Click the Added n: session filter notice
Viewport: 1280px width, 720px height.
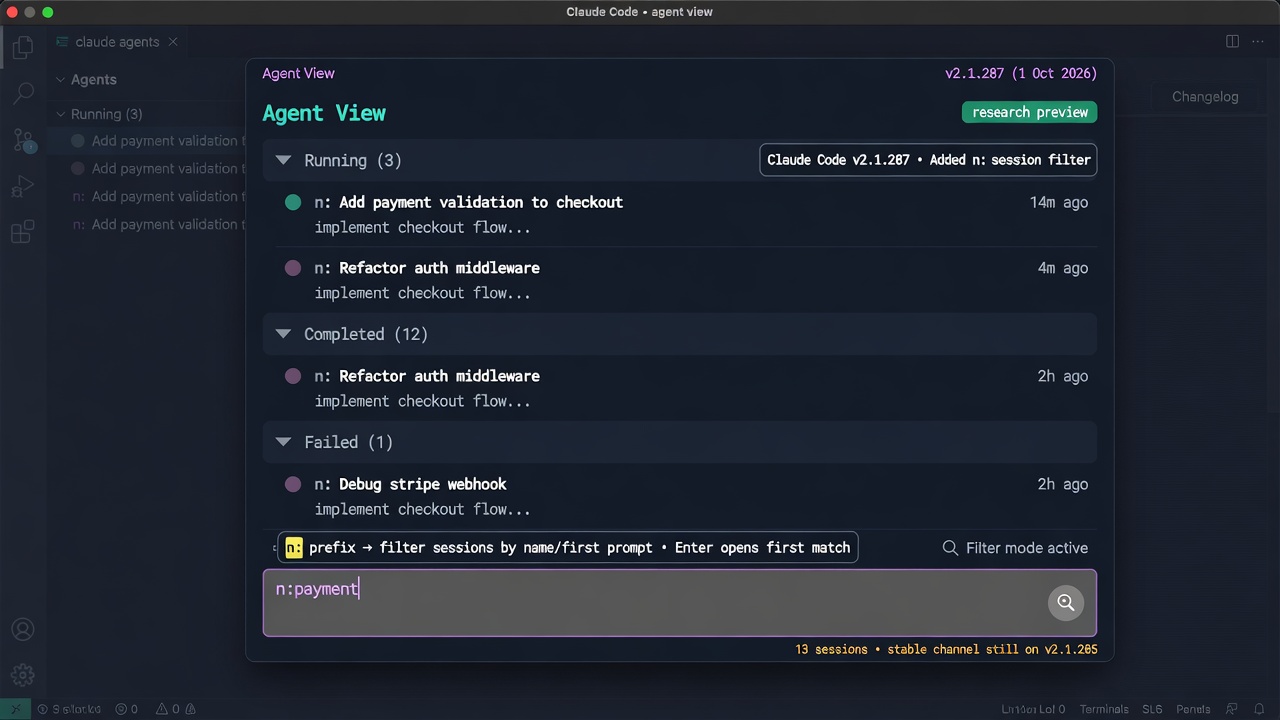pyautogui.click(x=928, y=160)
